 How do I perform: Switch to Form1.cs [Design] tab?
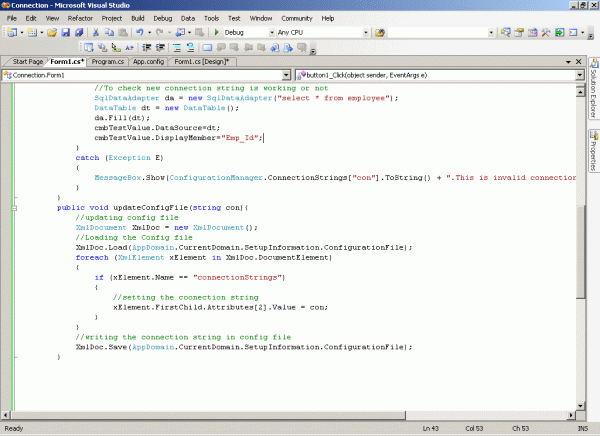coord(202,62)
